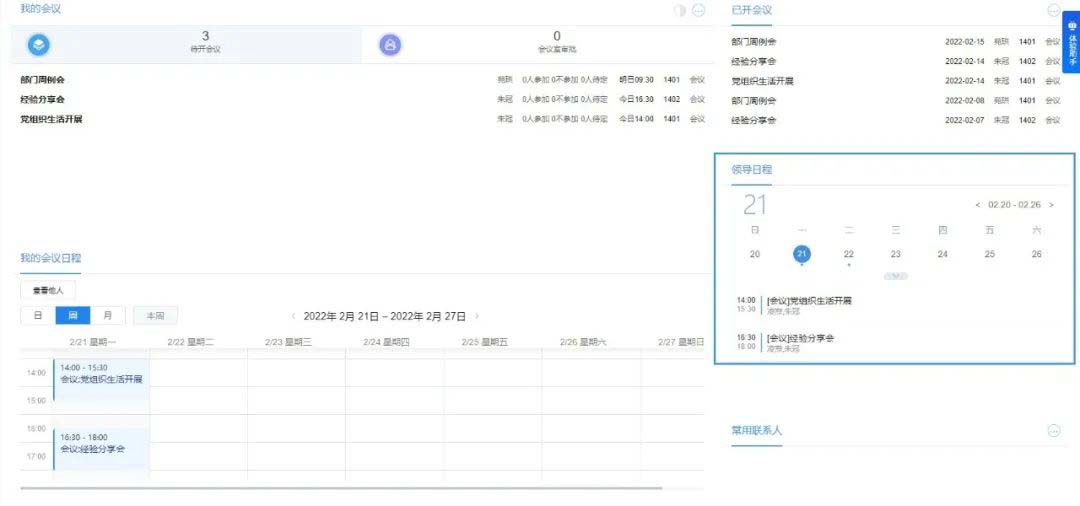Select the 会议室审批 tab
Screen dimensions: 1080x506
click(x=556, y=42)
